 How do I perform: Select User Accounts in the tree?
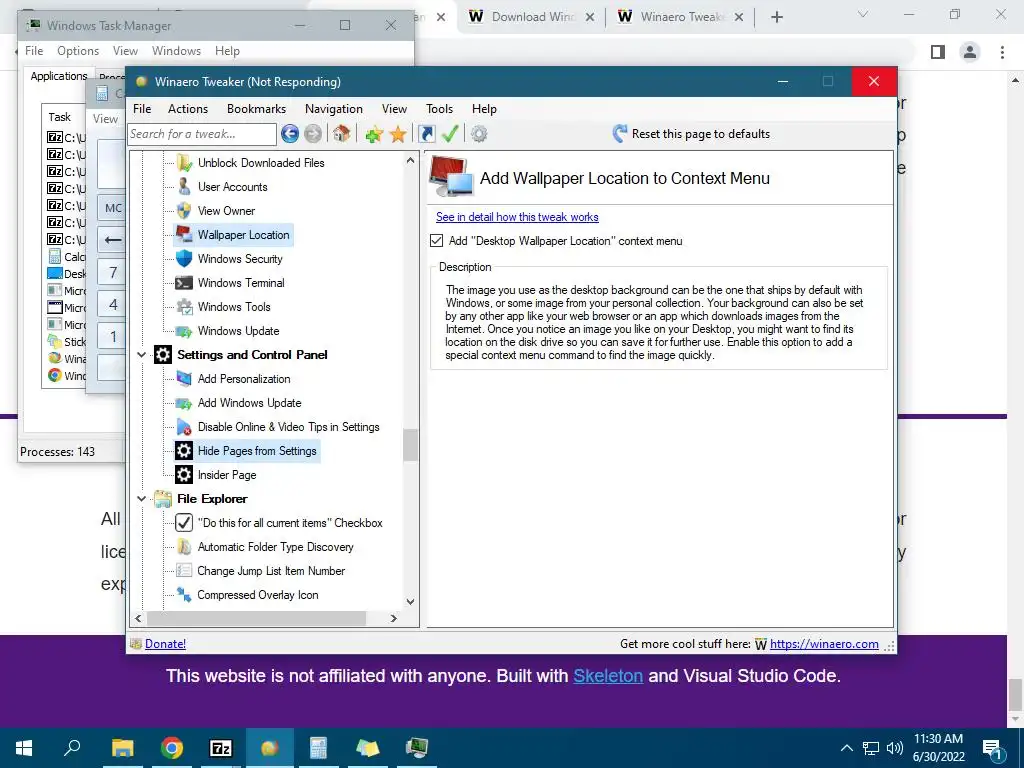[232, 187]
